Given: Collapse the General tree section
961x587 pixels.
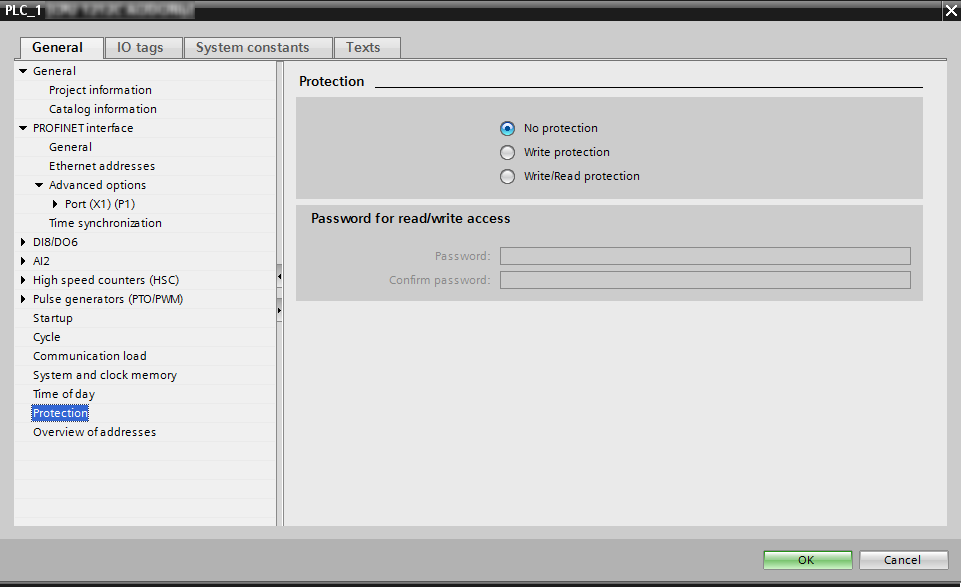Looking at the screenshot, I should coord(23,71).
